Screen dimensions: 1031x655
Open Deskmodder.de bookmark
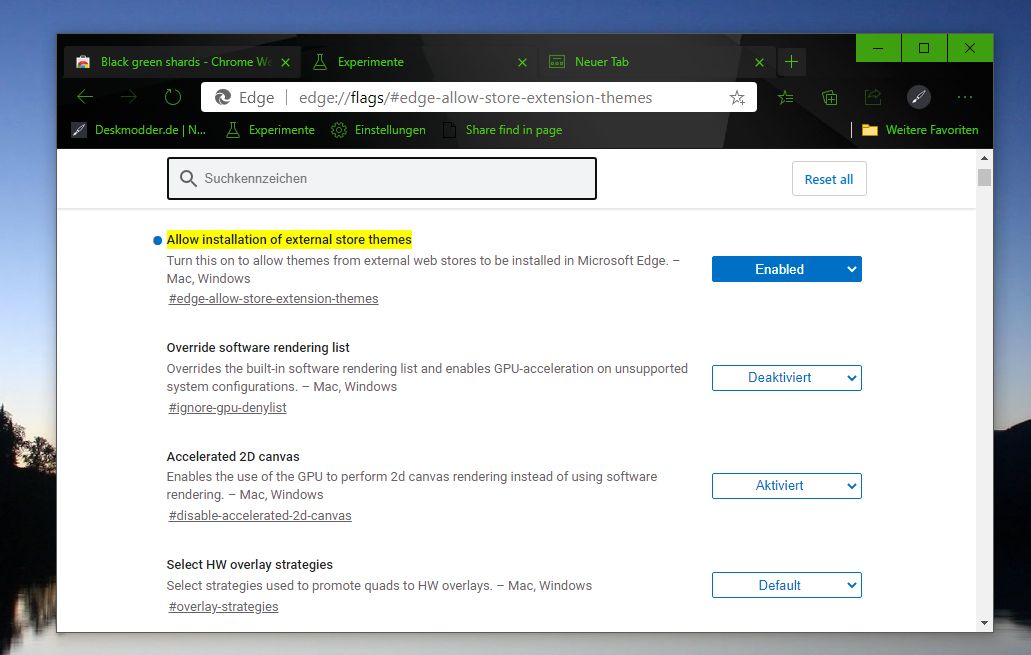pos(139,130)
